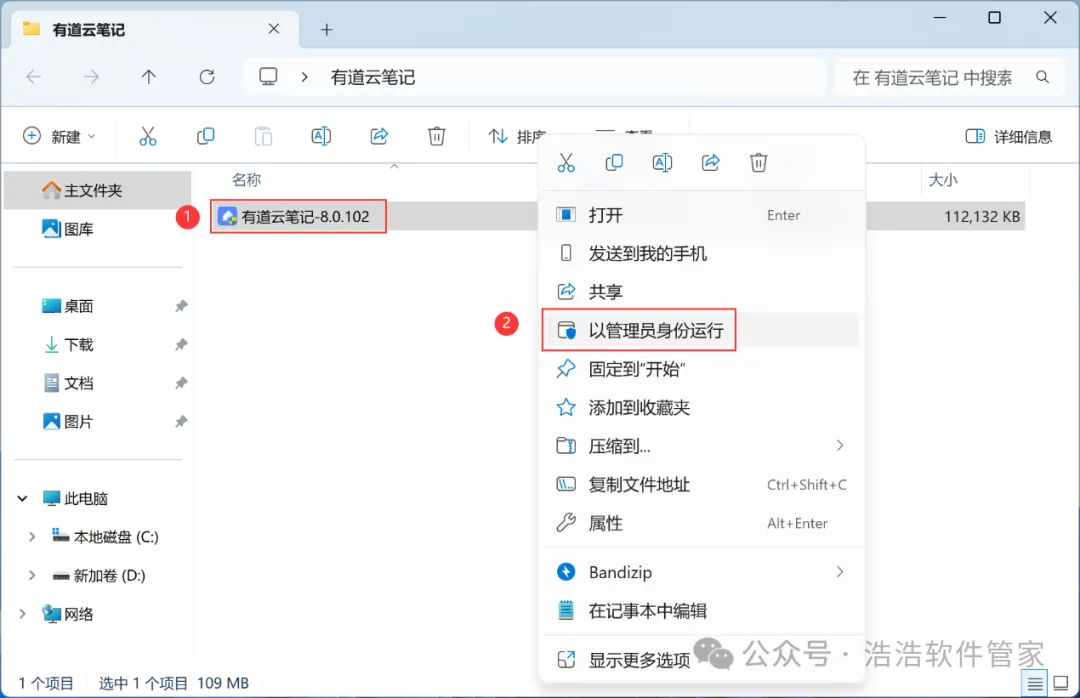Go back with the left arrow
Screen dimensions: 1080x698
[x=33, y=77]
